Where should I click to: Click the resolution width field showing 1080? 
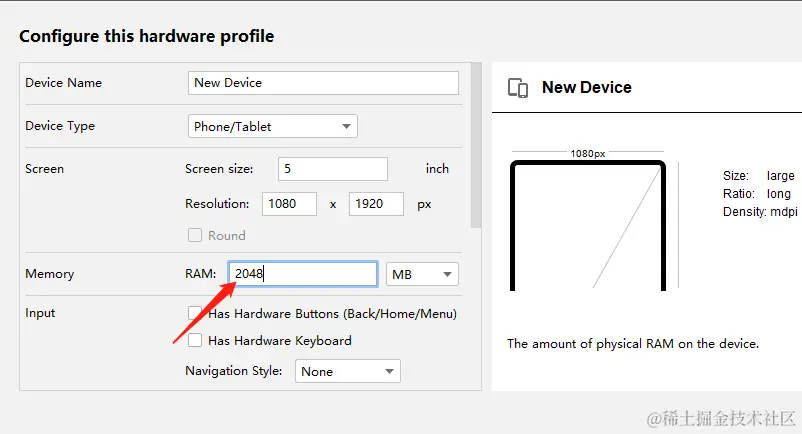click(x=289, y=204)
